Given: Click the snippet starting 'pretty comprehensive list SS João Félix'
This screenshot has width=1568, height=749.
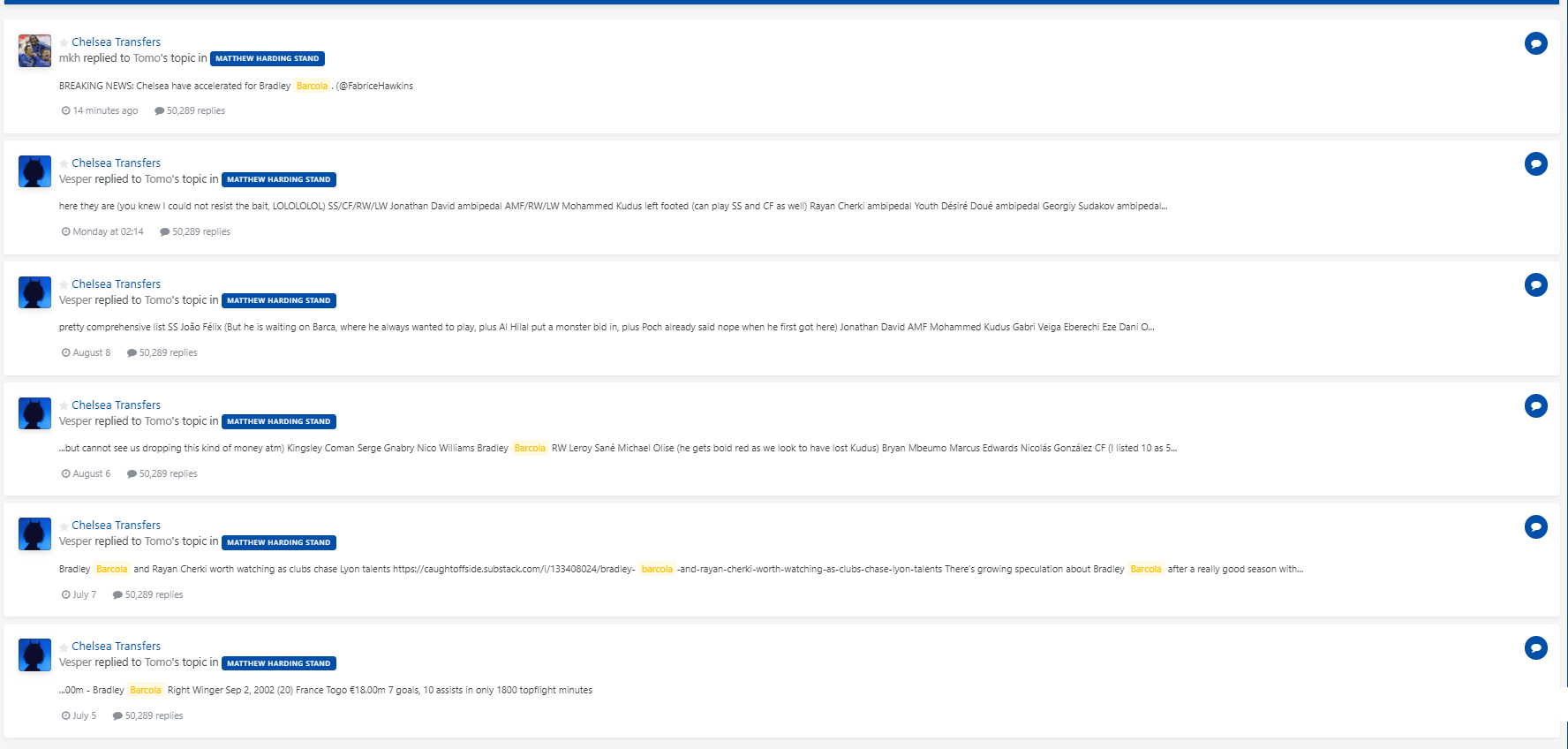Looking at the screenshot, I should [607, 328].
